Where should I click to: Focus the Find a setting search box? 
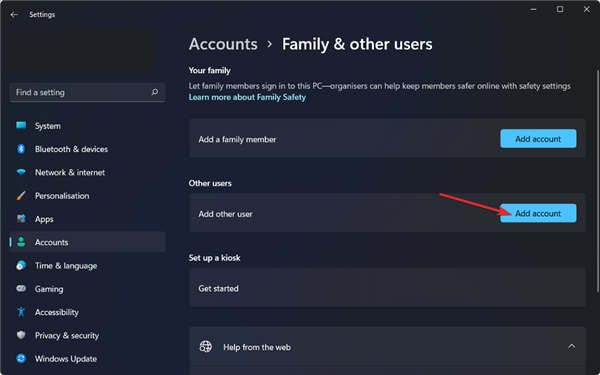pos(88,92)
